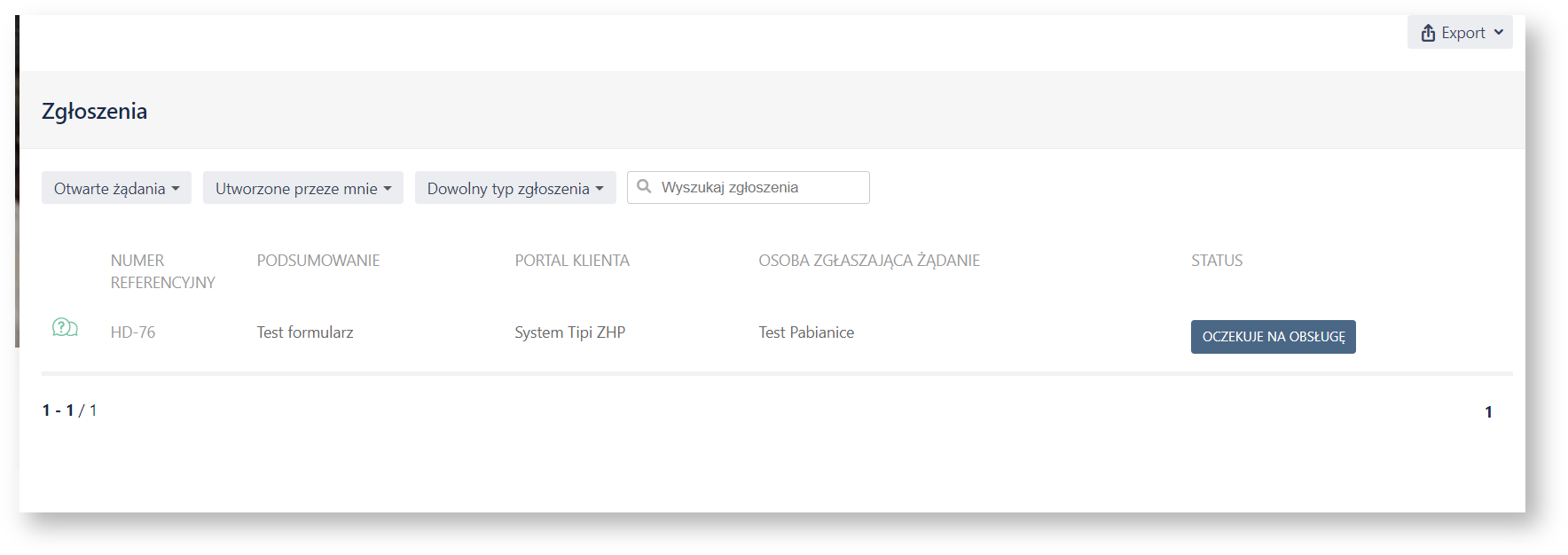The height and width of the screenshot is (555, 1568).
Task: Click the Numer referencyjny column header
Action: click(162, 271)
